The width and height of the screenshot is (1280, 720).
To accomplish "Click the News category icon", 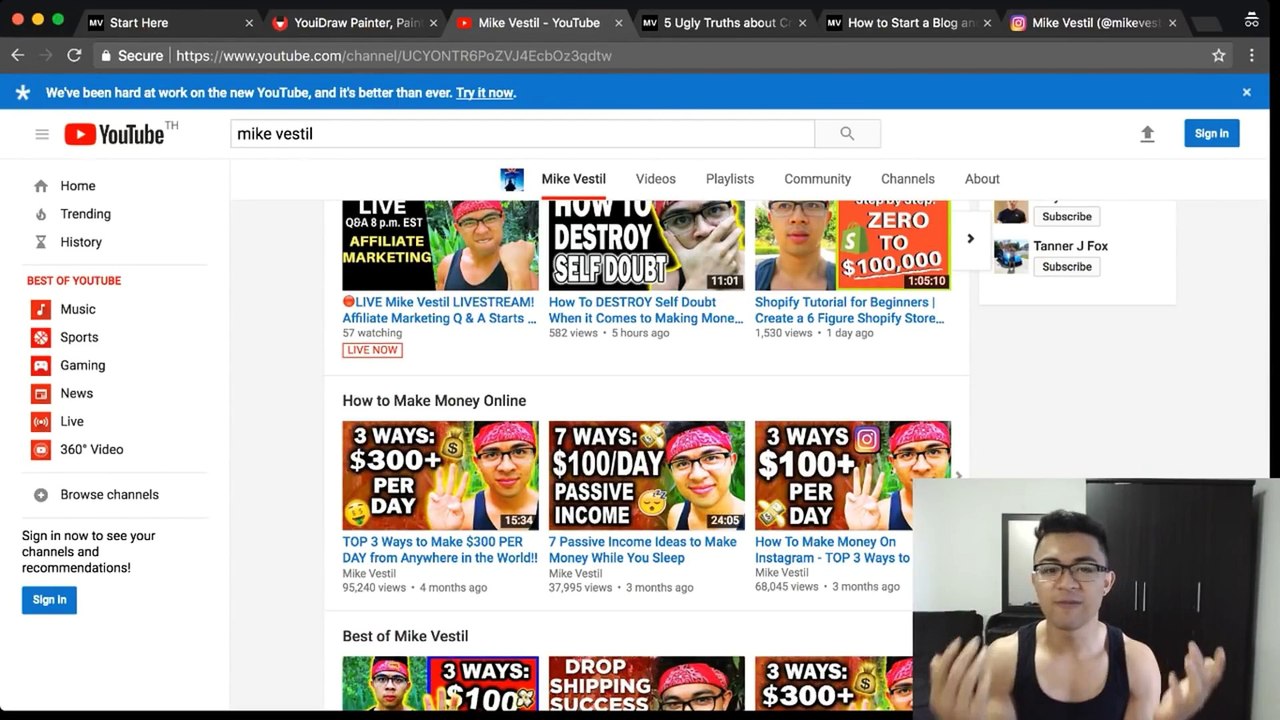I will click(41, 394).
